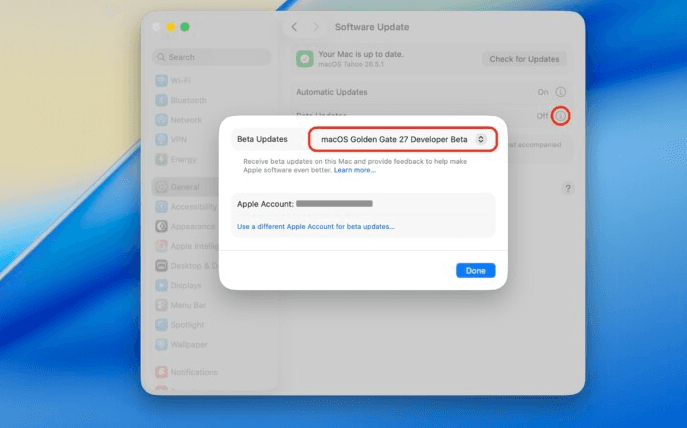
Task: Open the Beta Updates version dropdown
Action: [403, 139]
